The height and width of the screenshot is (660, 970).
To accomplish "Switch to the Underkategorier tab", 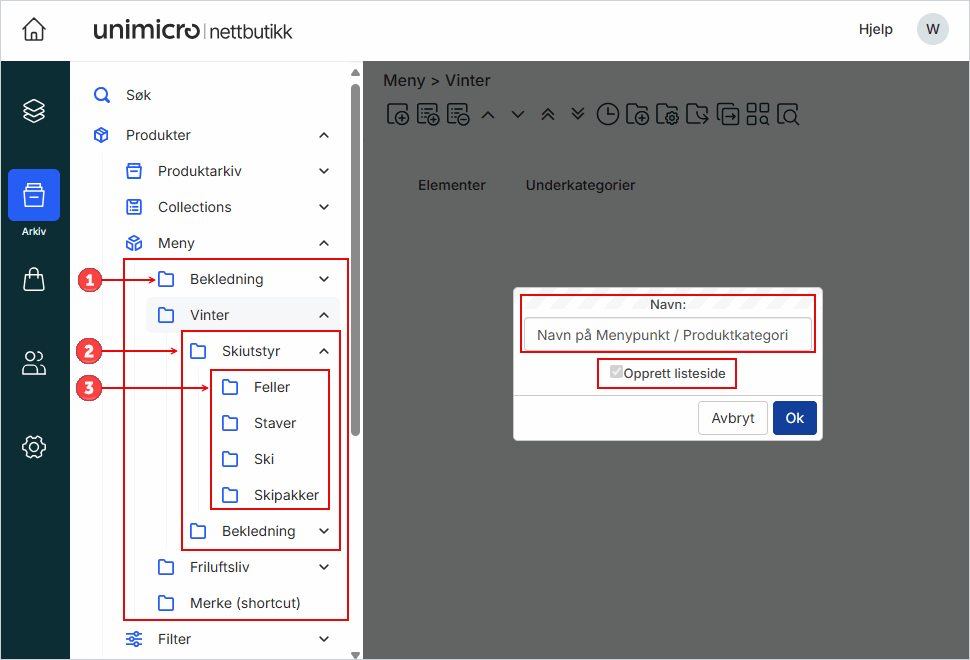I will point(580,185).
